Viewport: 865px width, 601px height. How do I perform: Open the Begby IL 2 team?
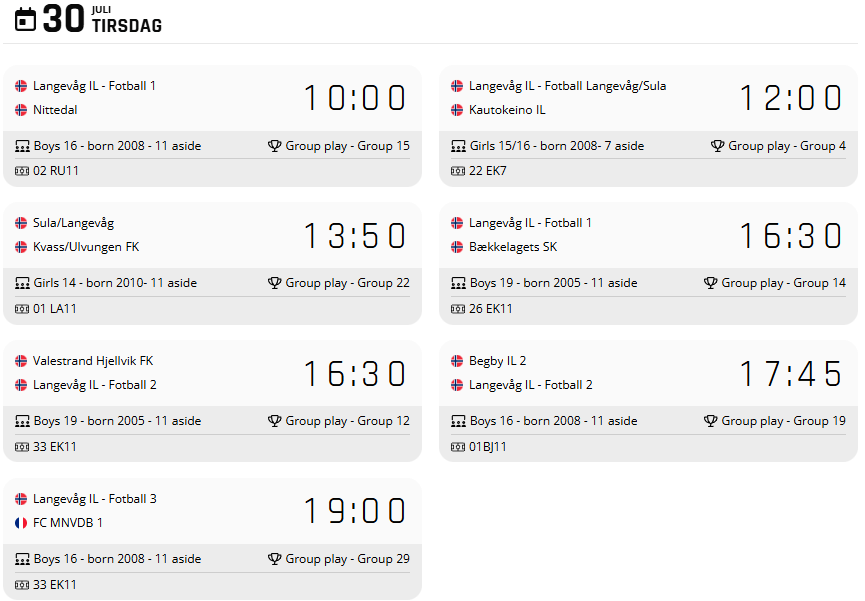click(497, 361)
